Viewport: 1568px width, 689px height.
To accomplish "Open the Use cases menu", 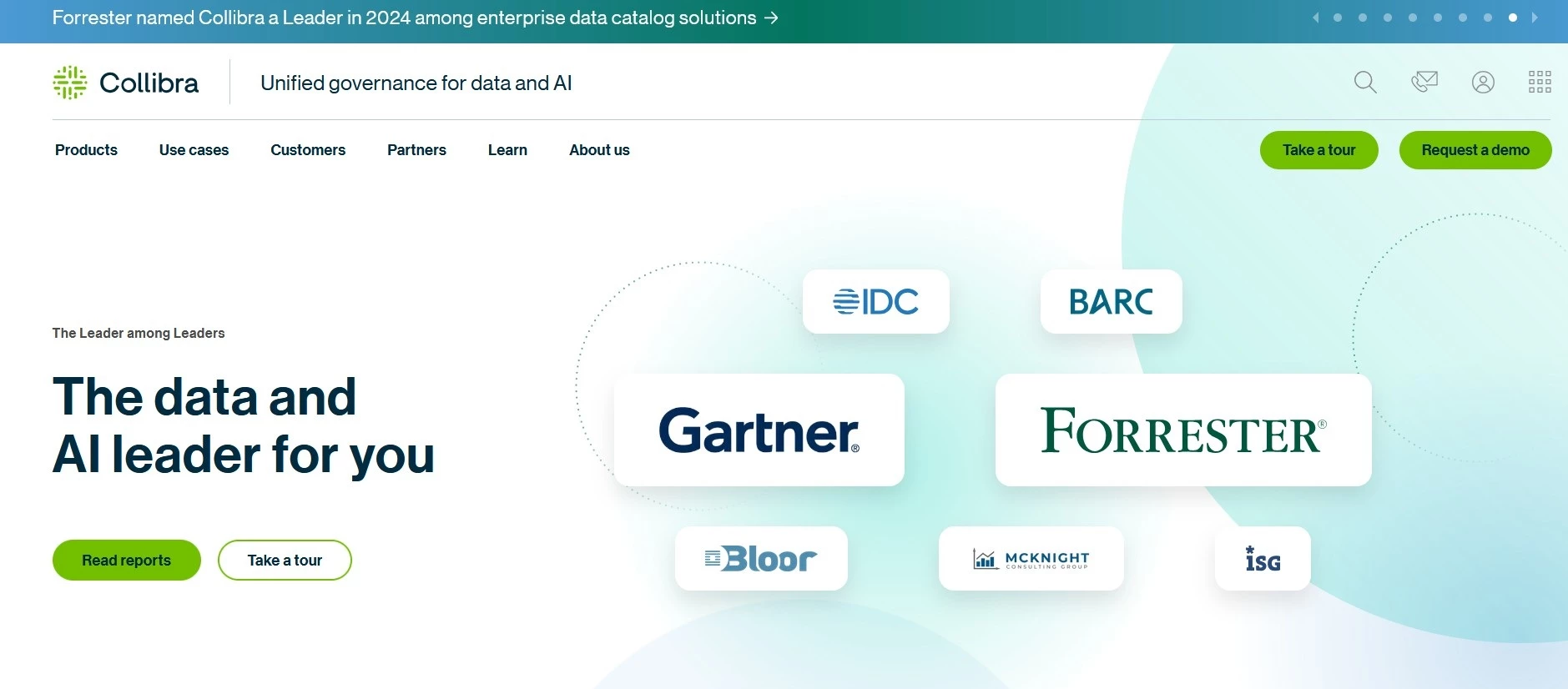I will (x=194, y=150).
